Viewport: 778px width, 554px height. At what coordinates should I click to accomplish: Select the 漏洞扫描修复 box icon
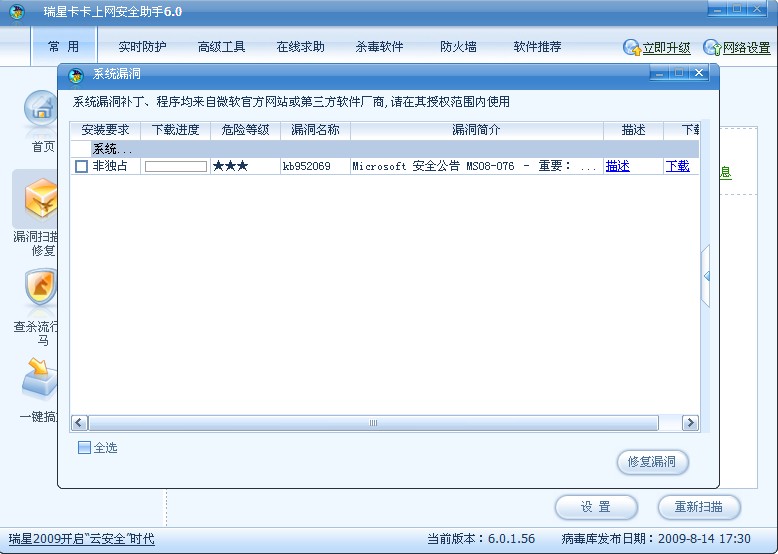[42, 199]
